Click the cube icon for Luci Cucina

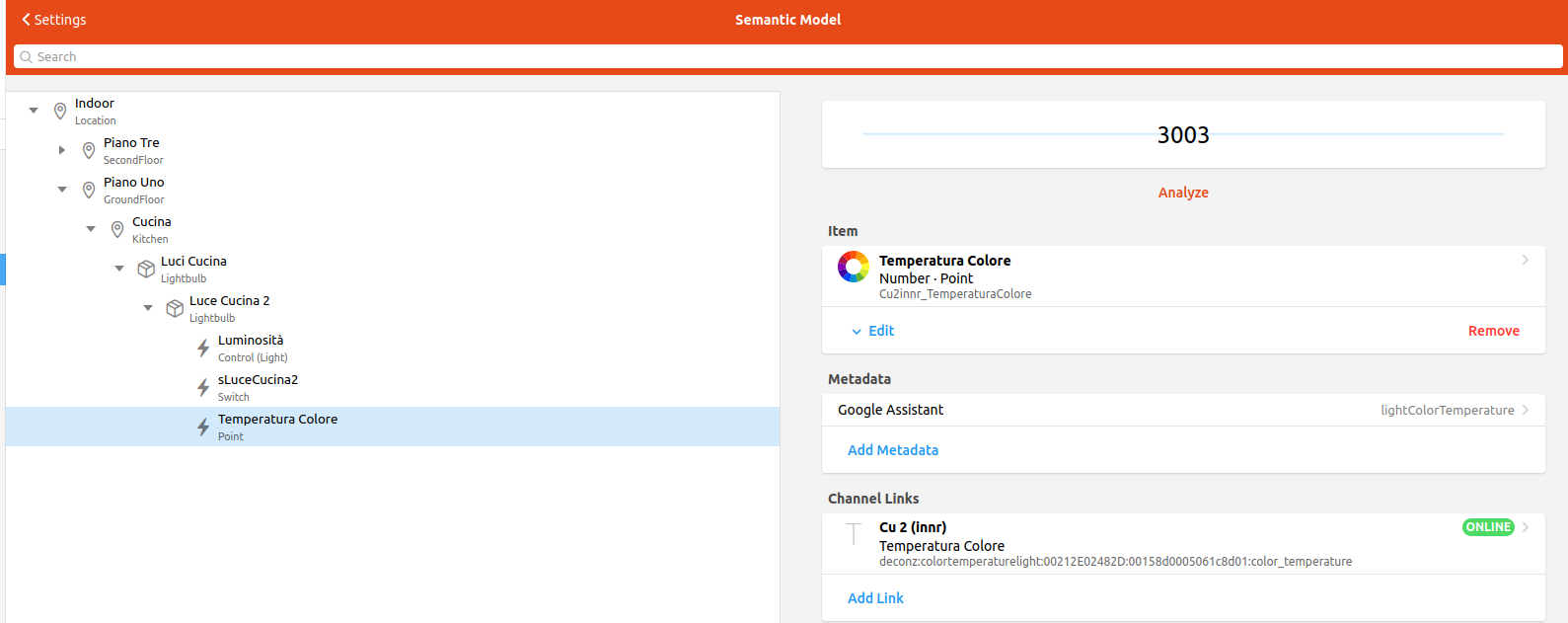(x=146, y=269)
